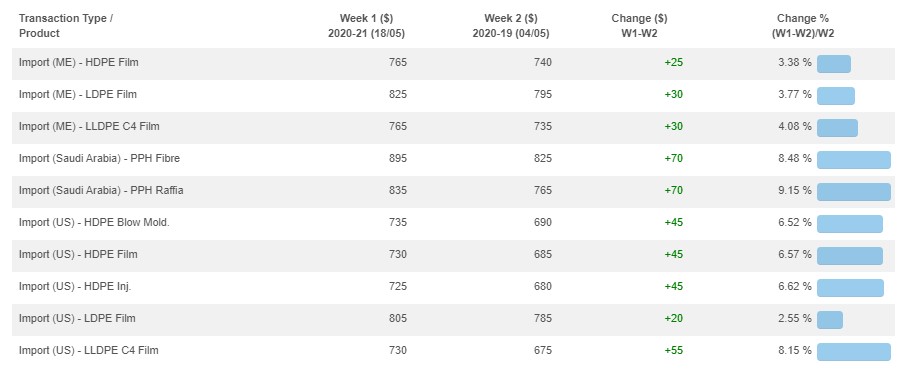Click the 675 Week 2 price

[x=543, y=350]
